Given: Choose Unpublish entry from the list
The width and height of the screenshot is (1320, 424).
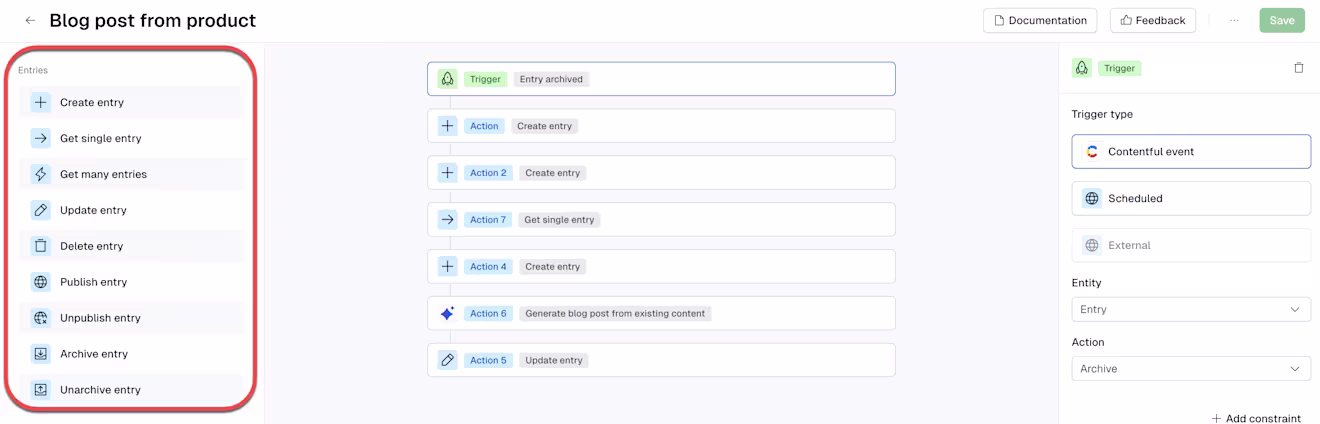Looking at the screenshot, I should (131, 318).
